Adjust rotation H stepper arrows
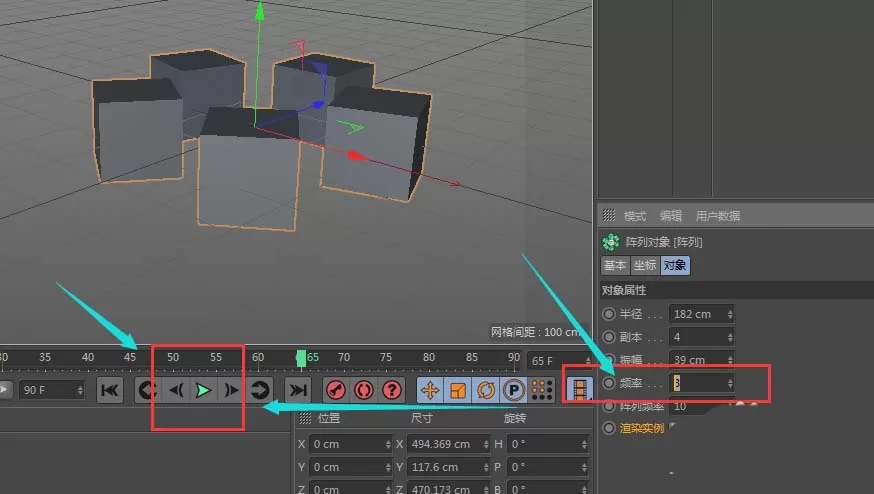Image resolution: width=874 pixels, height=494 pixels. (x=584, y=444)
